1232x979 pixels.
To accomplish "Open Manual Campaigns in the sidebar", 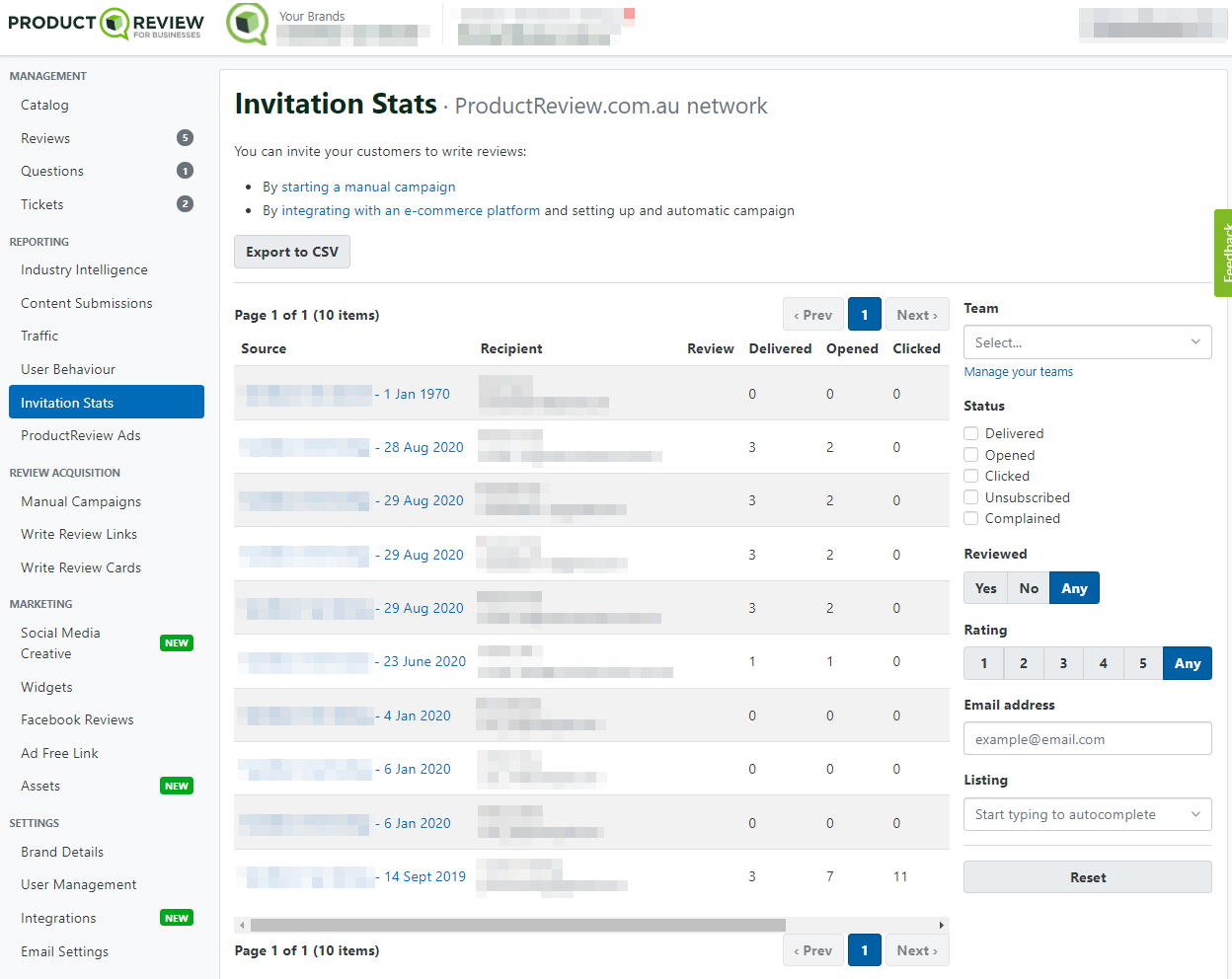I will pos(81,501).
